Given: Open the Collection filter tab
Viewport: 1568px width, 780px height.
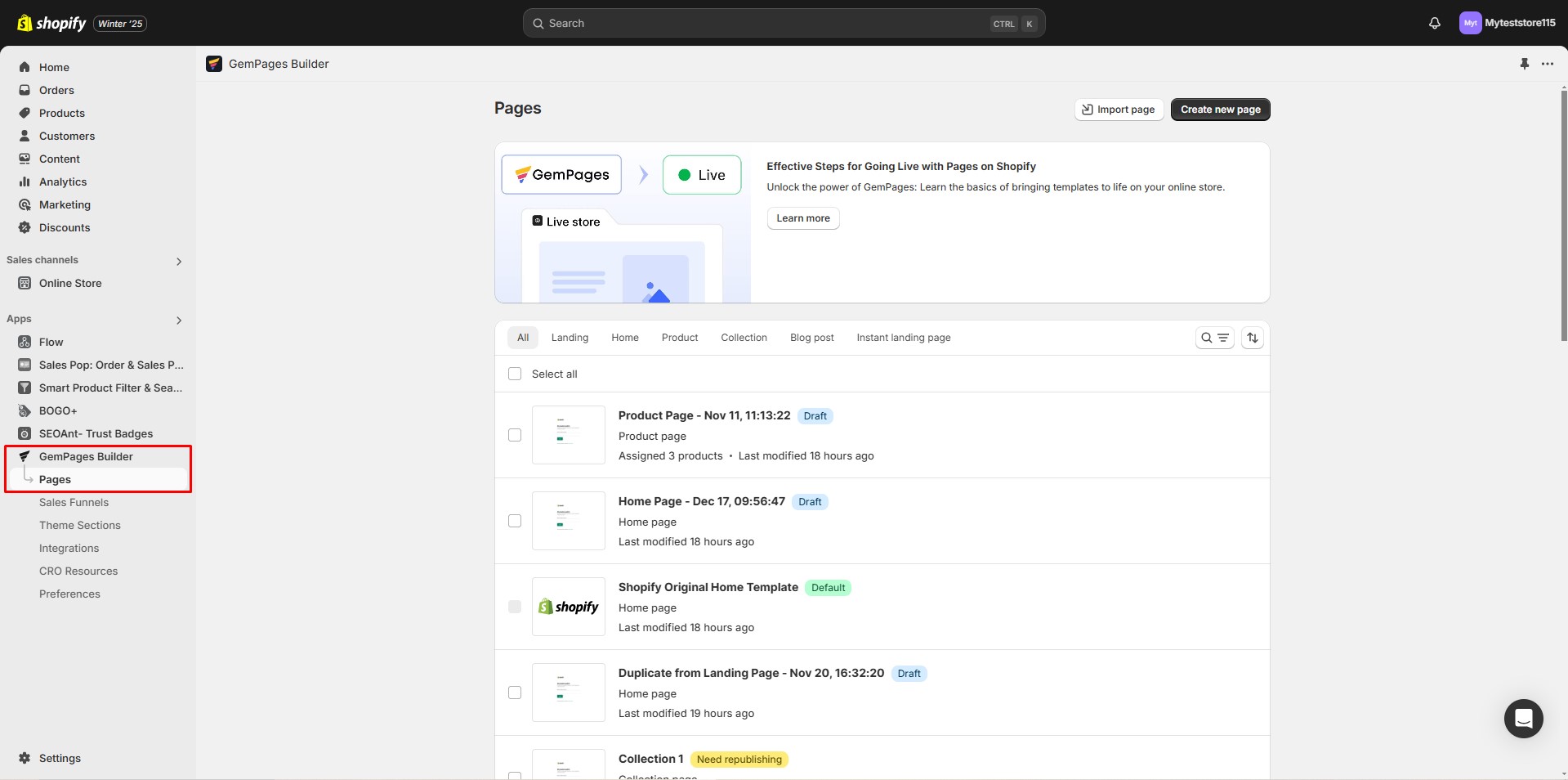Looking at the screenshot, I should pyautogui.click(x=743, y=337).
